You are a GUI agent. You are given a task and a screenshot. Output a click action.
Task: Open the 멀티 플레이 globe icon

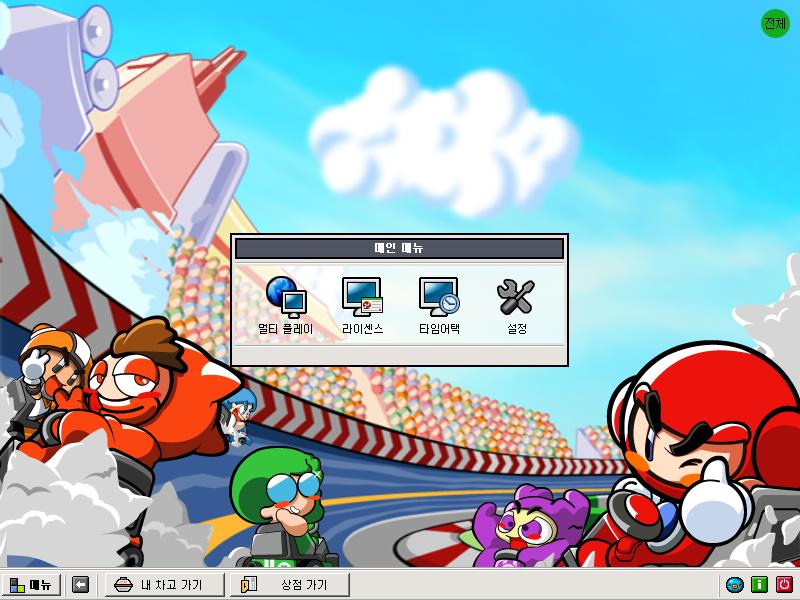click(x=286, y=297)
